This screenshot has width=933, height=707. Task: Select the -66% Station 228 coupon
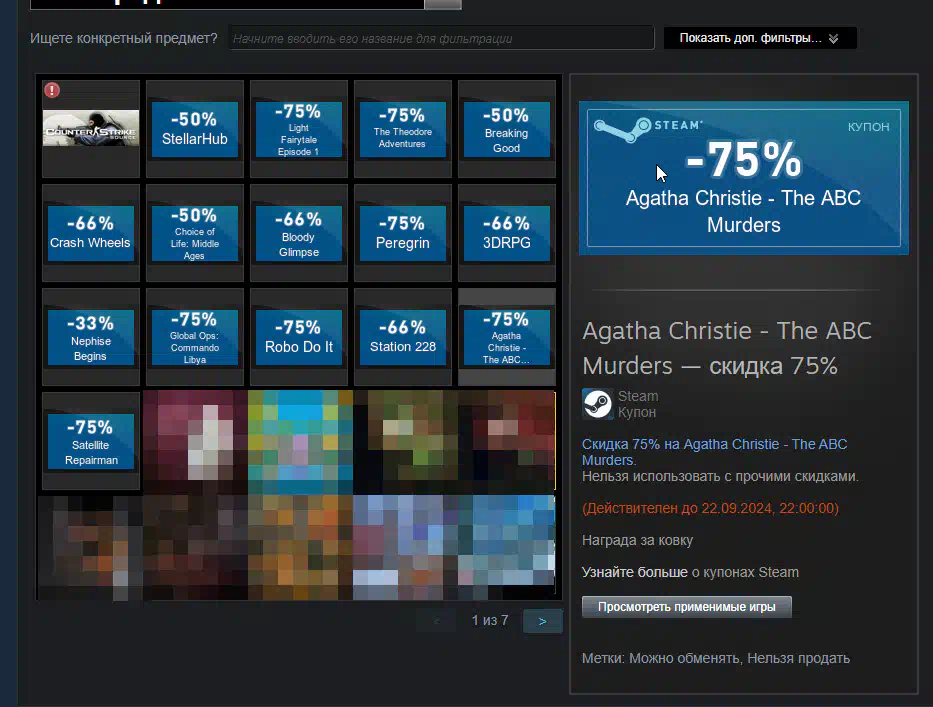403,337
